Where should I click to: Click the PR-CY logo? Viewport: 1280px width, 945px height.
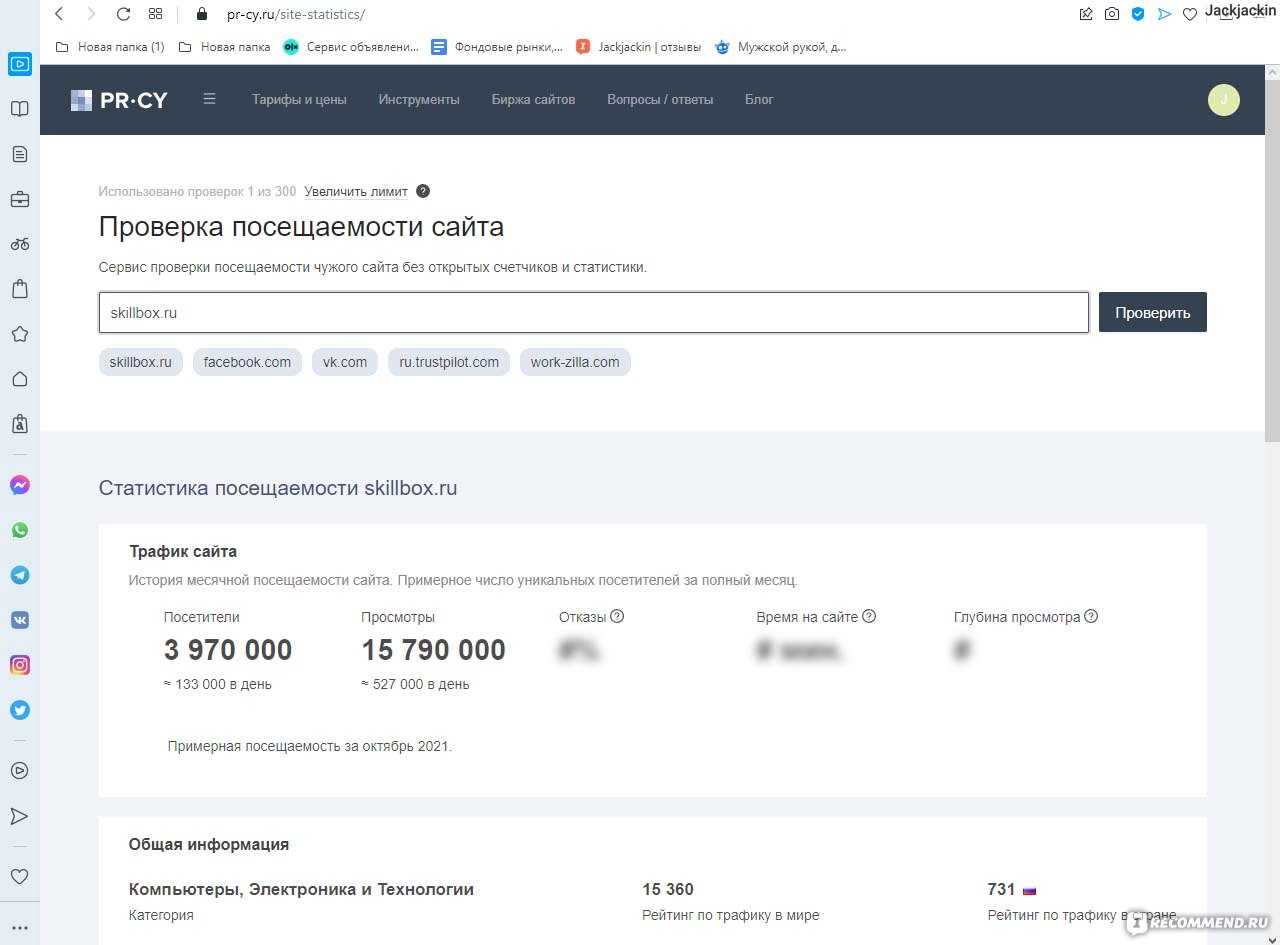pyautogui.click(x=119, y=99)
